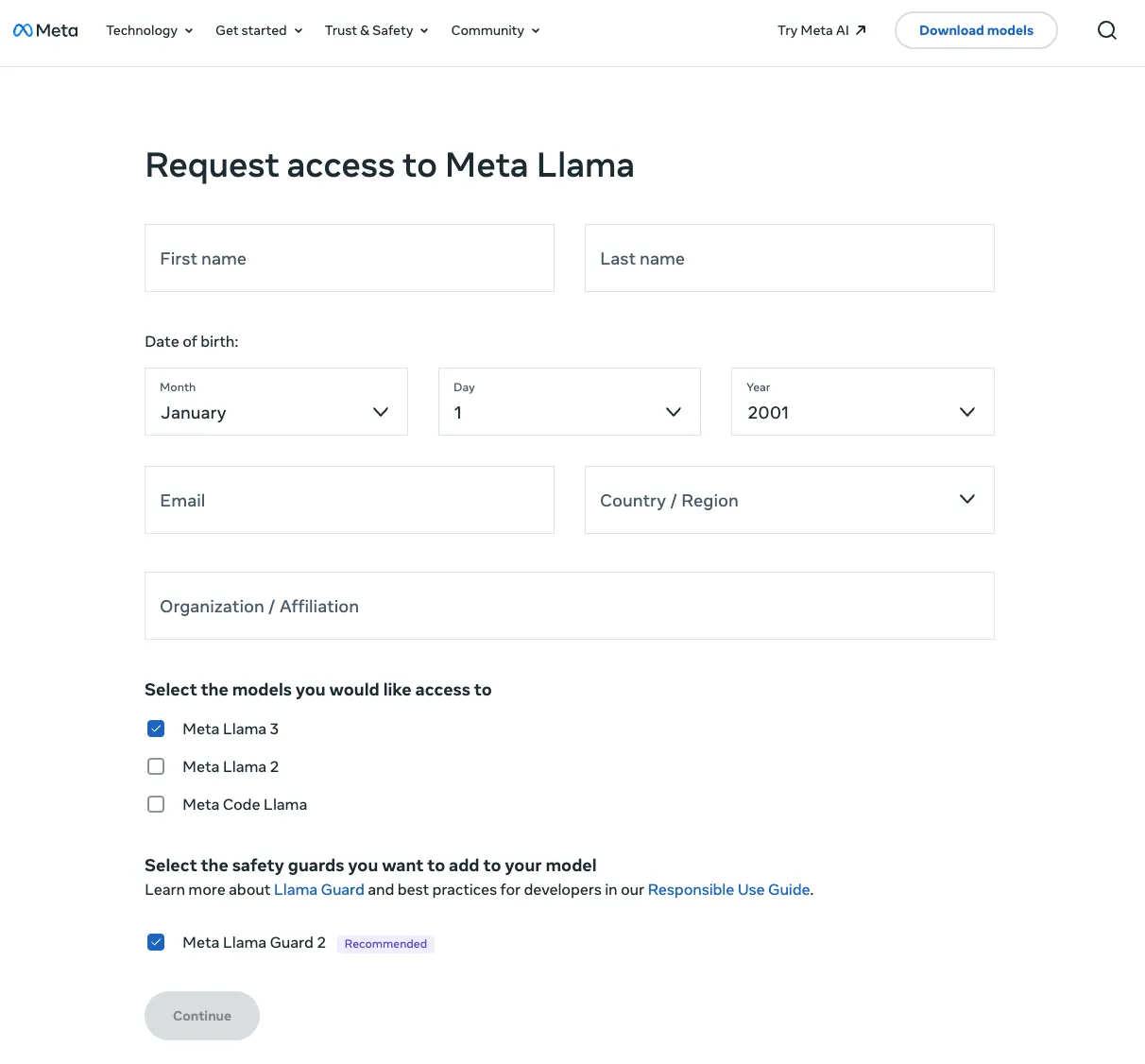Viewport: 1145px width, 1064px height.
Task: Expand the Country / Region dropdown
Action: 790,500
